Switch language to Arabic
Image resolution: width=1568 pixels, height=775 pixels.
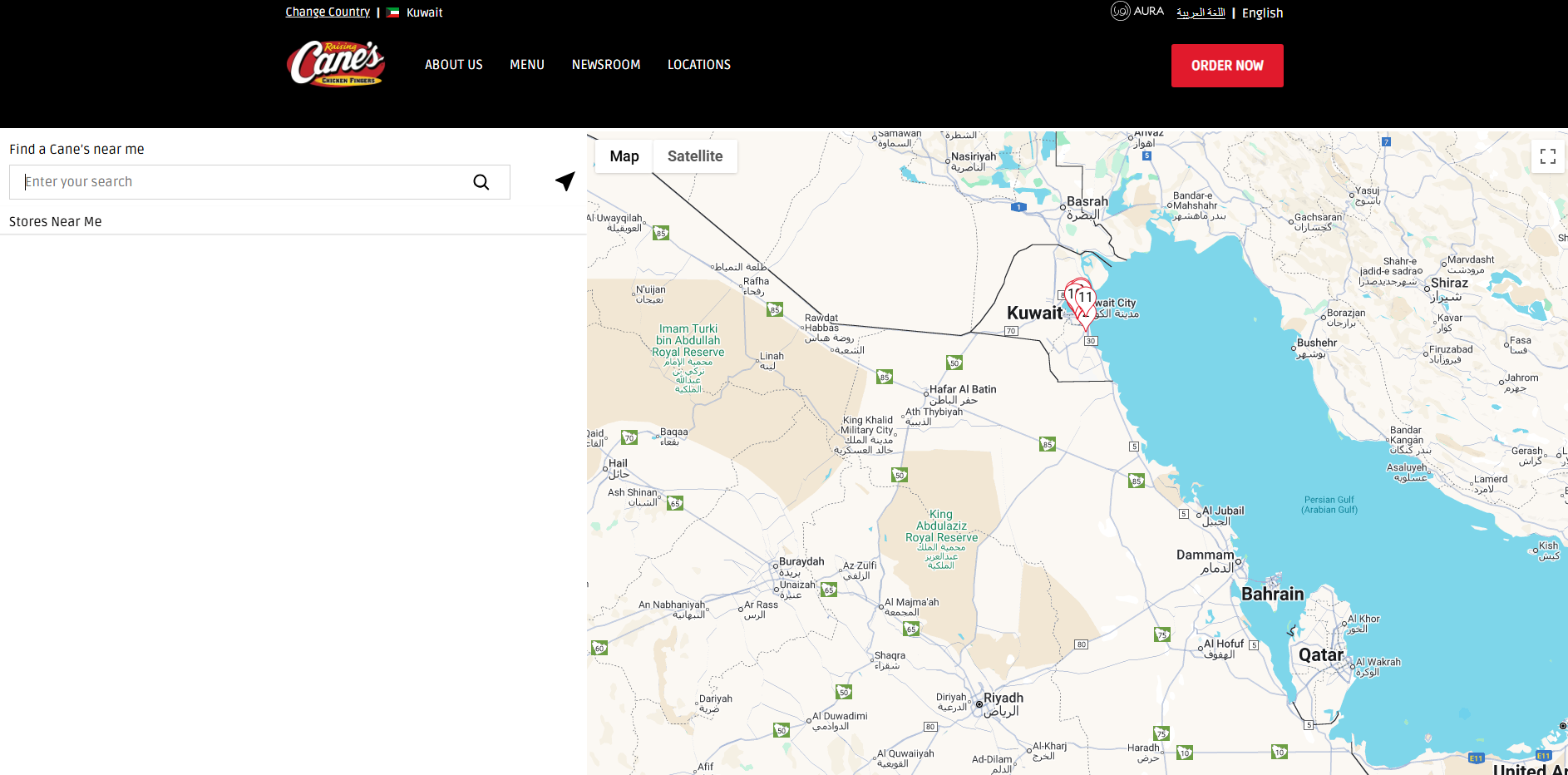click(x=1201, y=12)
